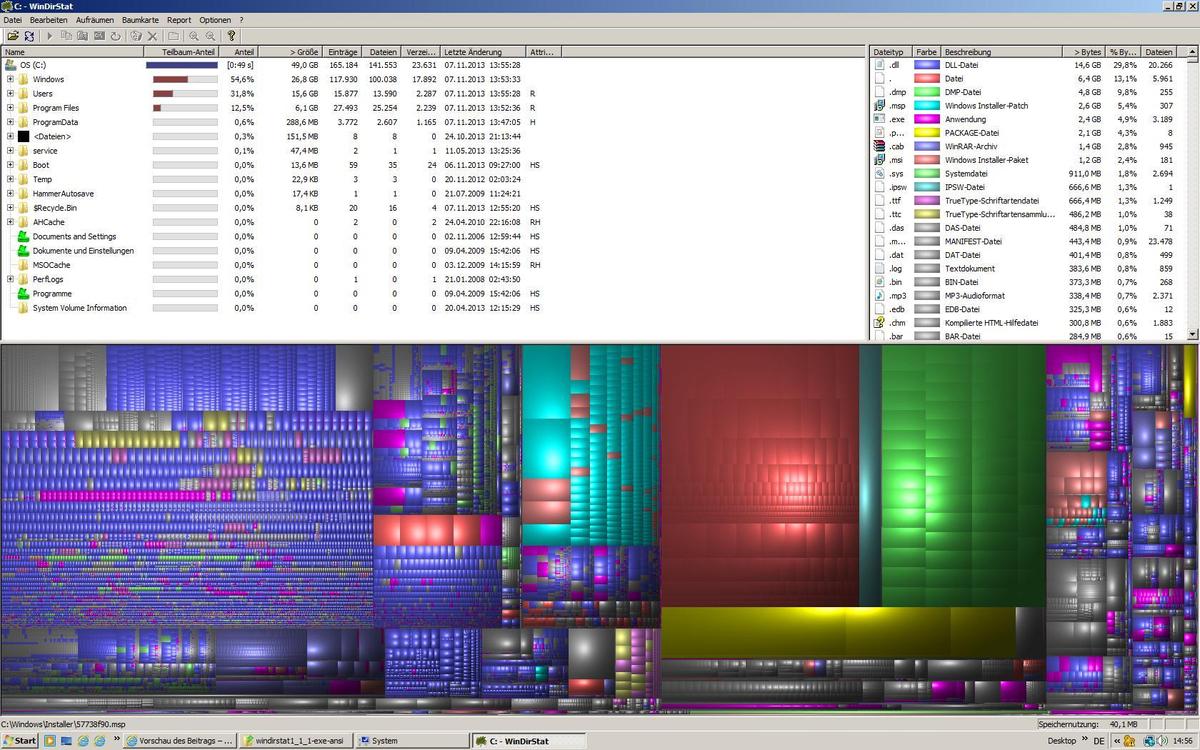The image size is (1200, 750).
Task: Click the Zoom out magnifier icon
Action: click(x=210, y=36)
